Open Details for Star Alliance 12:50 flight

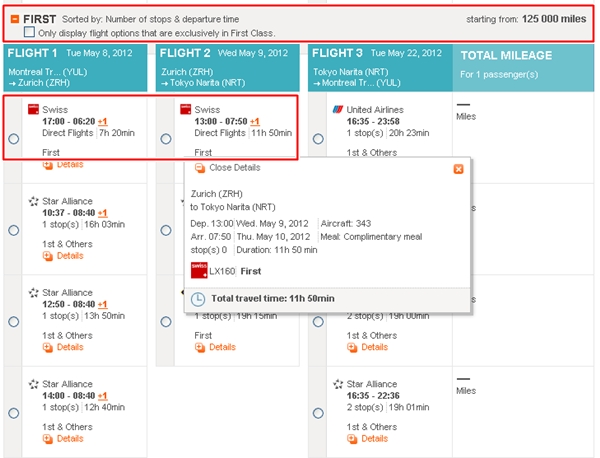click(x=70, y=347)
